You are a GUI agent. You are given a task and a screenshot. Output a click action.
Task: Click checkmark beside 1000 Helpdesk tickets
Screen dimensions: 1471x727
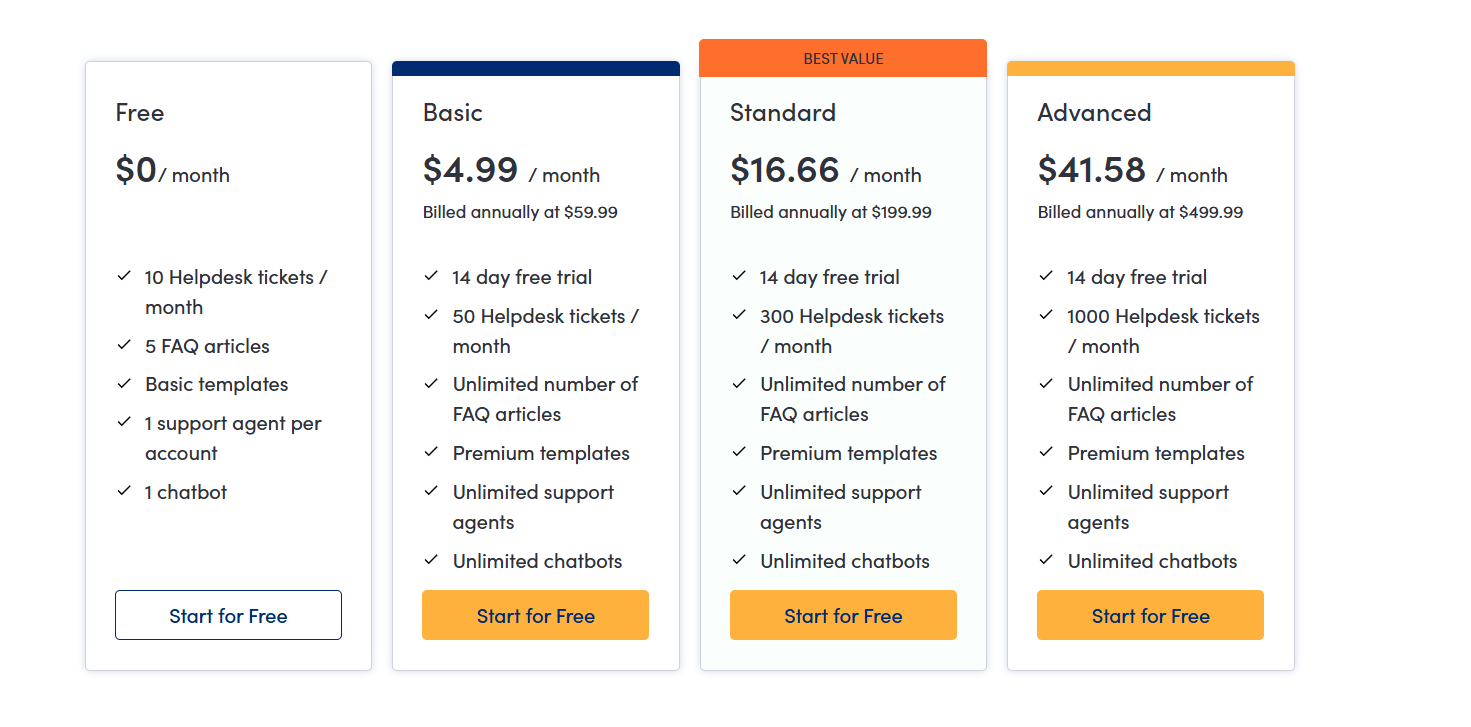(1046, 314)
